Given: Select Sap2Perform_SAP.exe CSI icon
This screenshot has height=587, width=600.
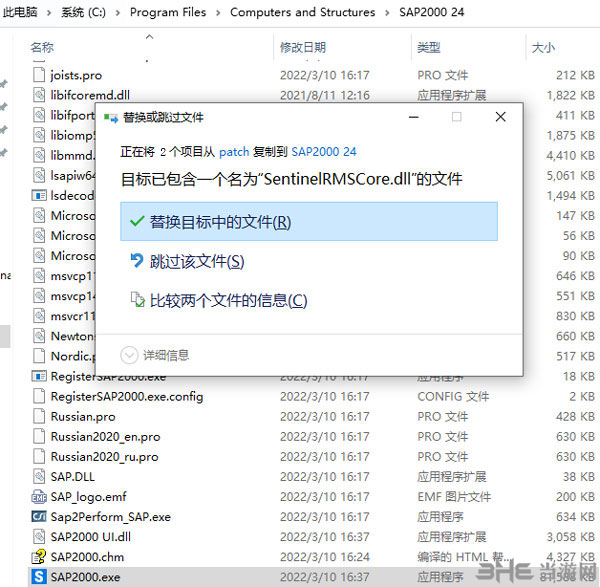Looking at the screenshot, I should click(x=39, y=517).
